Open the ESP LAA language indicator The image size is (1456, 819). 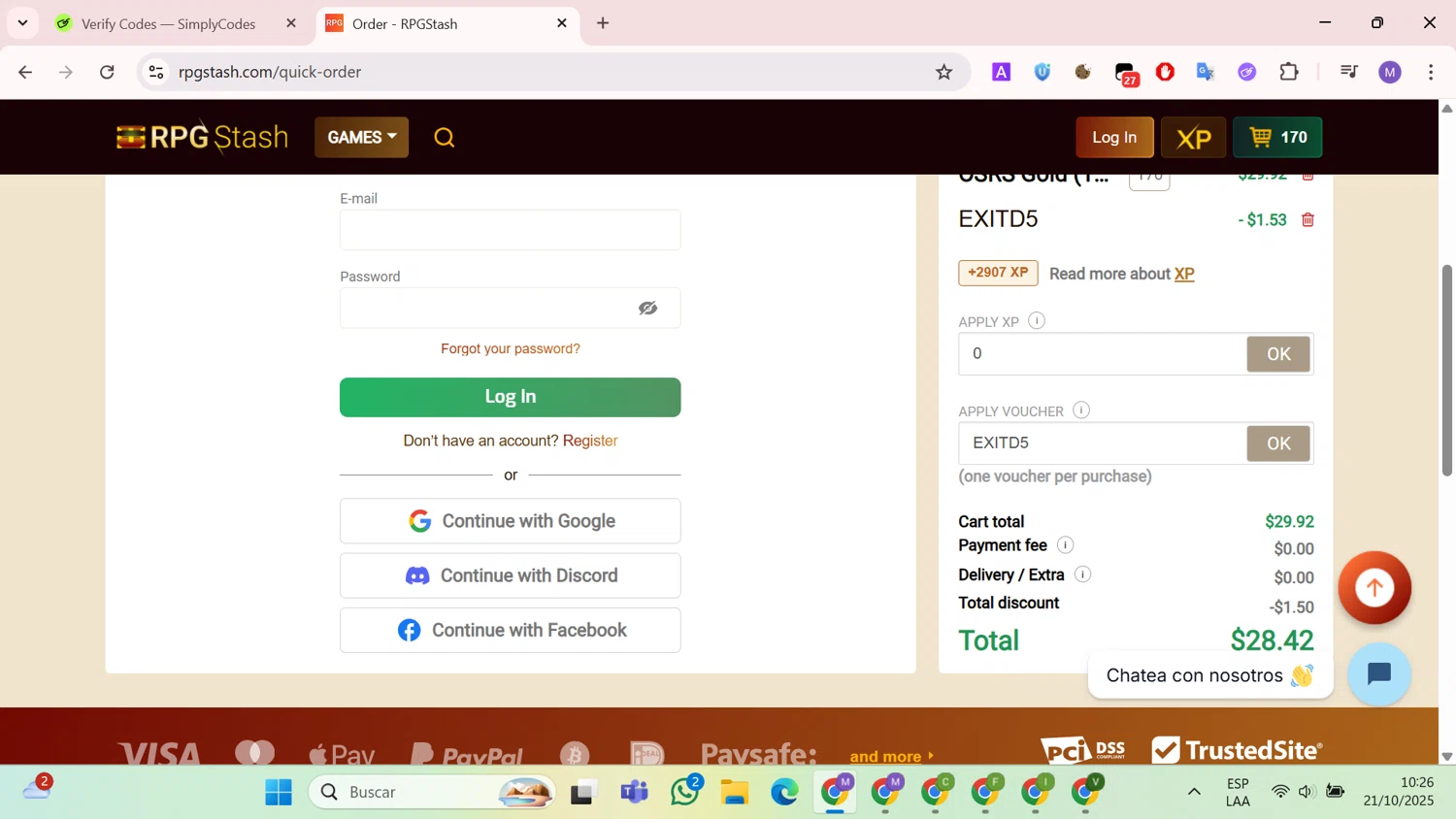click(x=1238, y=792)
